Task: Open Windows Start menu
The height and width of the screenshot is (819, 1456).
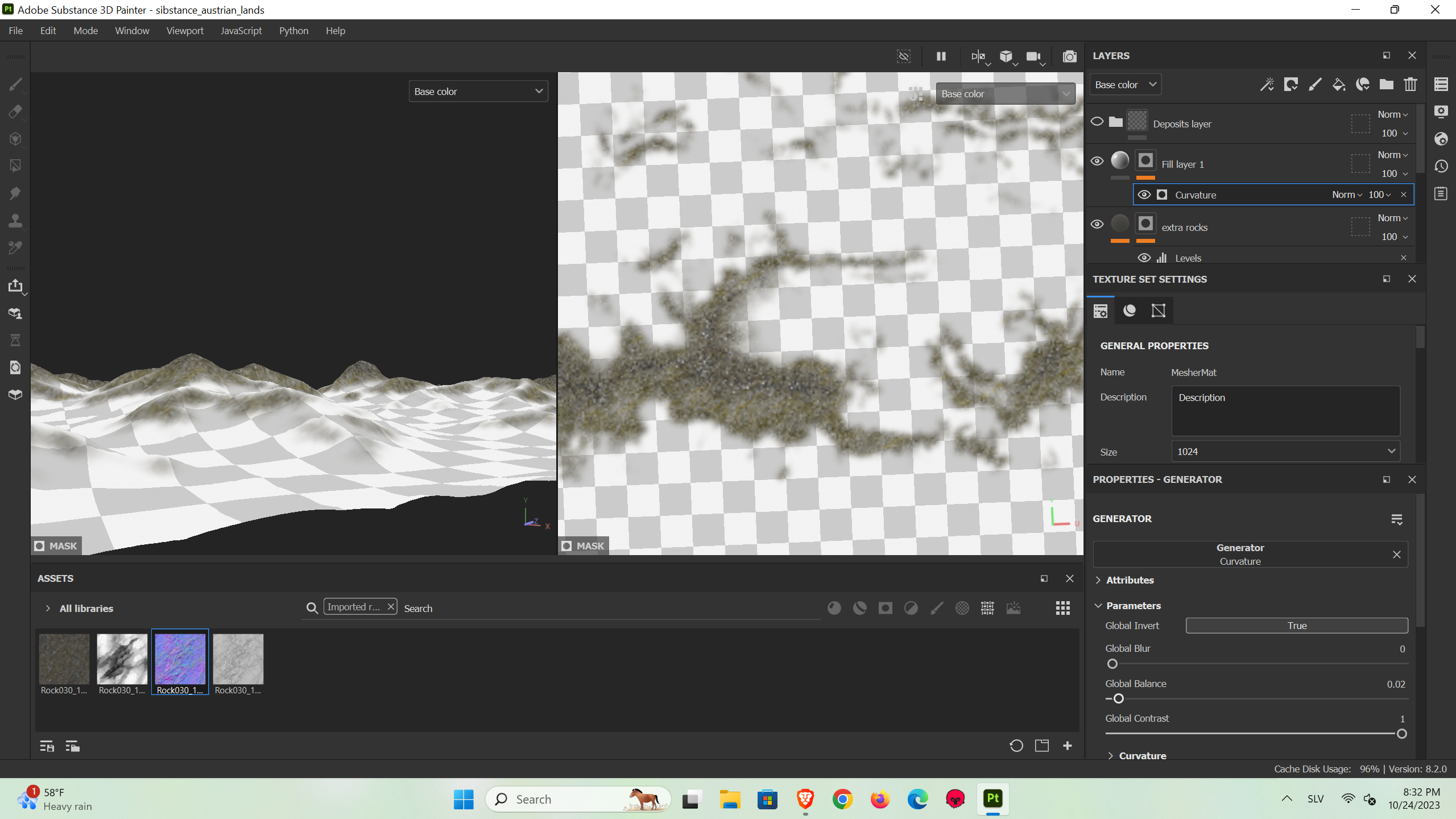Action: tap(464, 799)
